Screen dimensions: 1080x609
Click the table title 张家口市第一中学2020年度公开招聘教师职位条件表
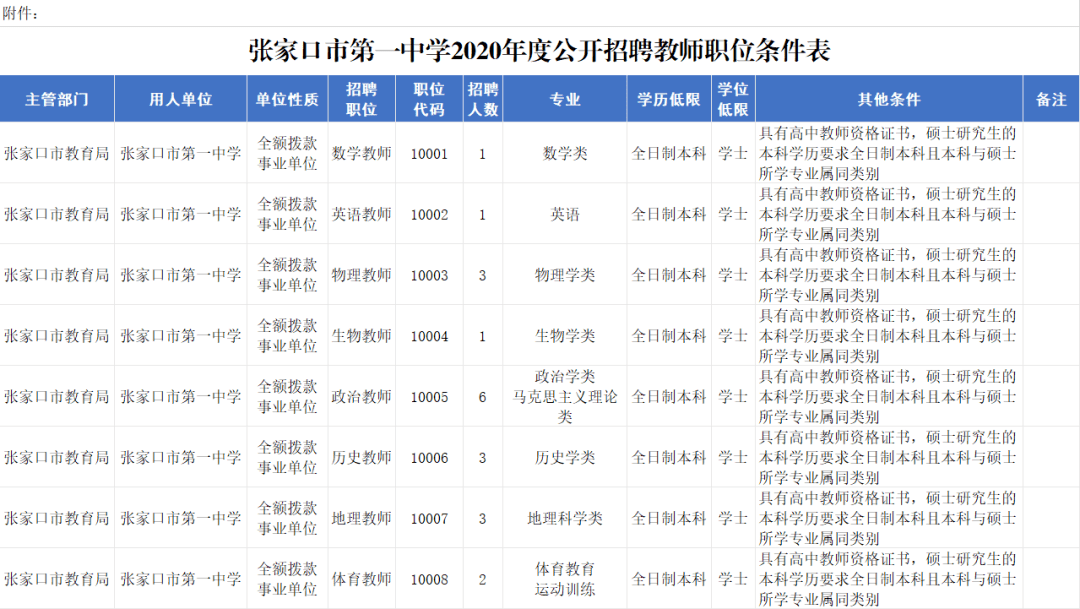539,51
